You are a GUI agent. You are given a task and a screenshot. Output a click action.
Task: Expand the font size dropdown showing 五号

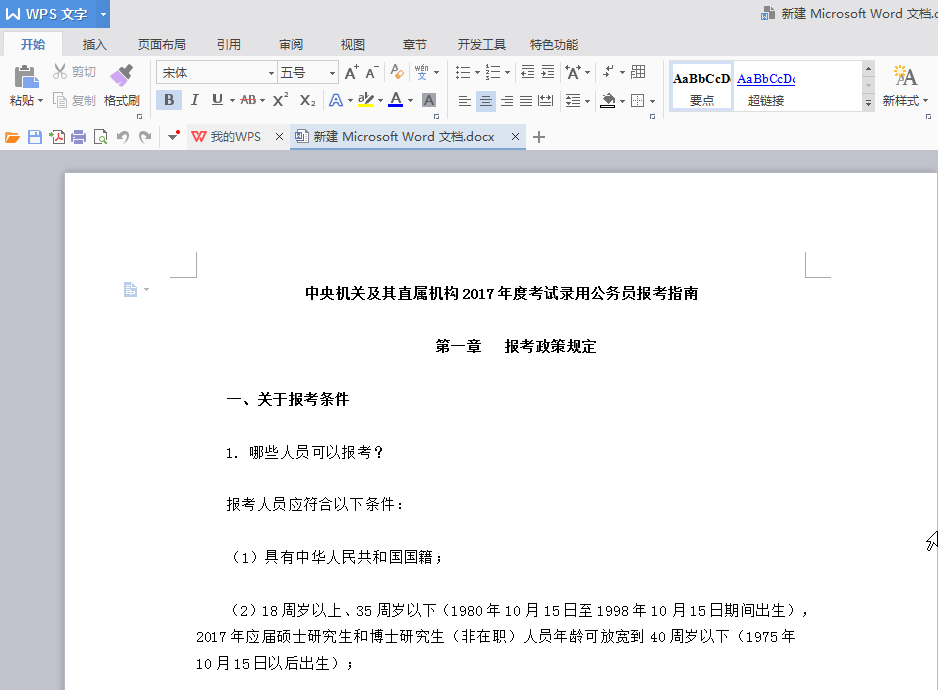point(332,73)
